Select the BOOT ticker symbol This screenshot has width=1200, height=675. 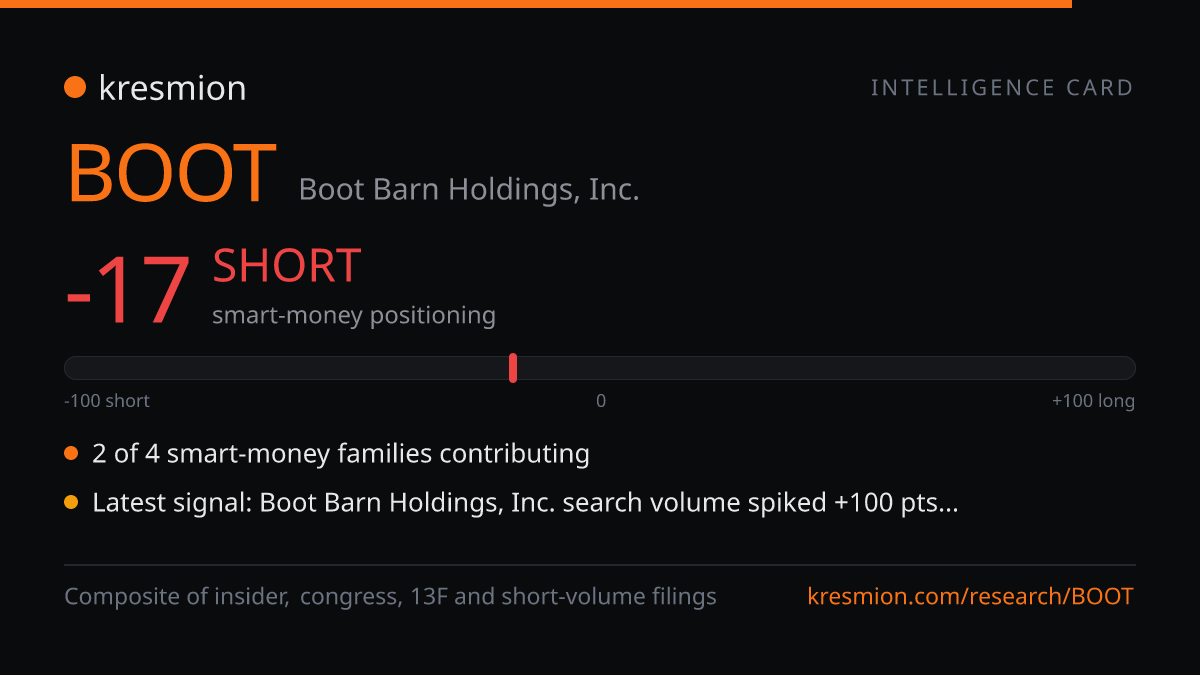click(x=171, y=173)
